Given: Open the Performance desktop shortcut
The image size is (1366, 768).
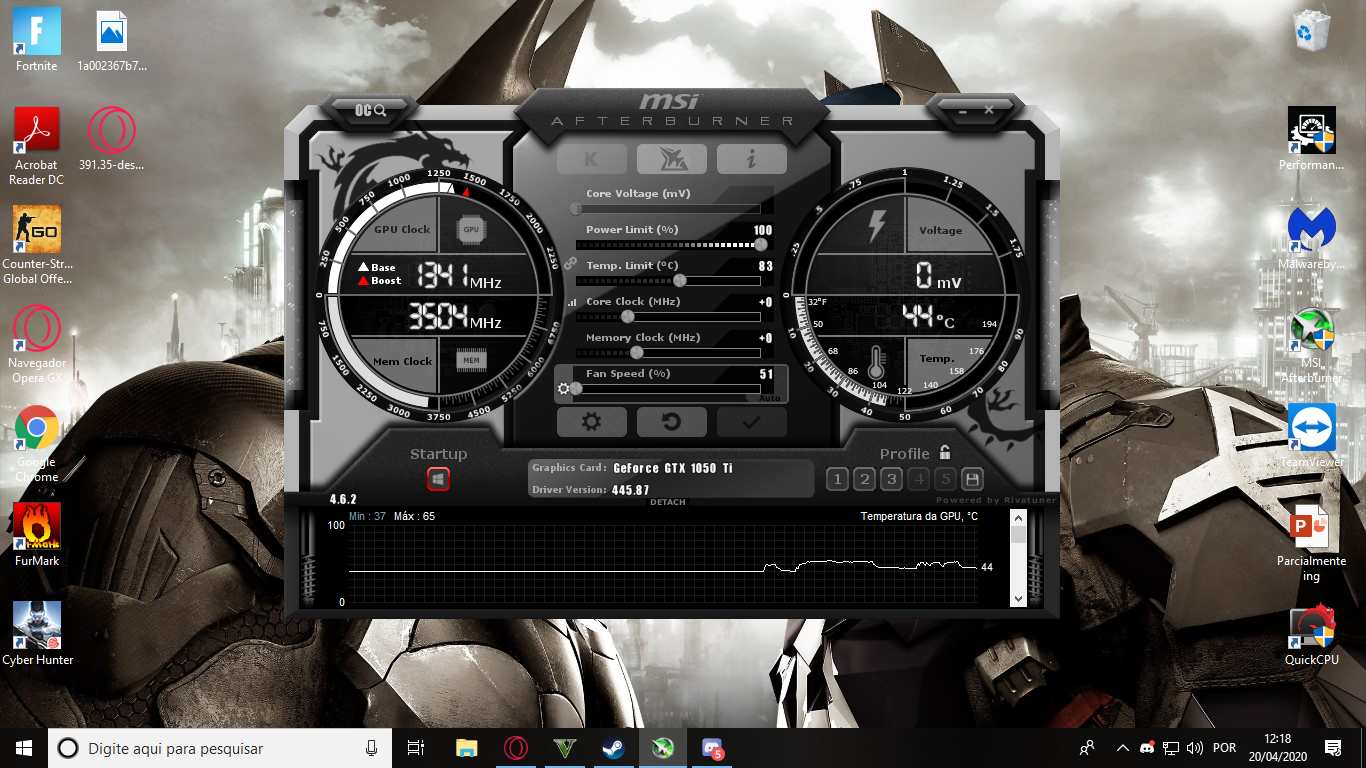Looking at the screenshot, I should [x=1311, y=139].
